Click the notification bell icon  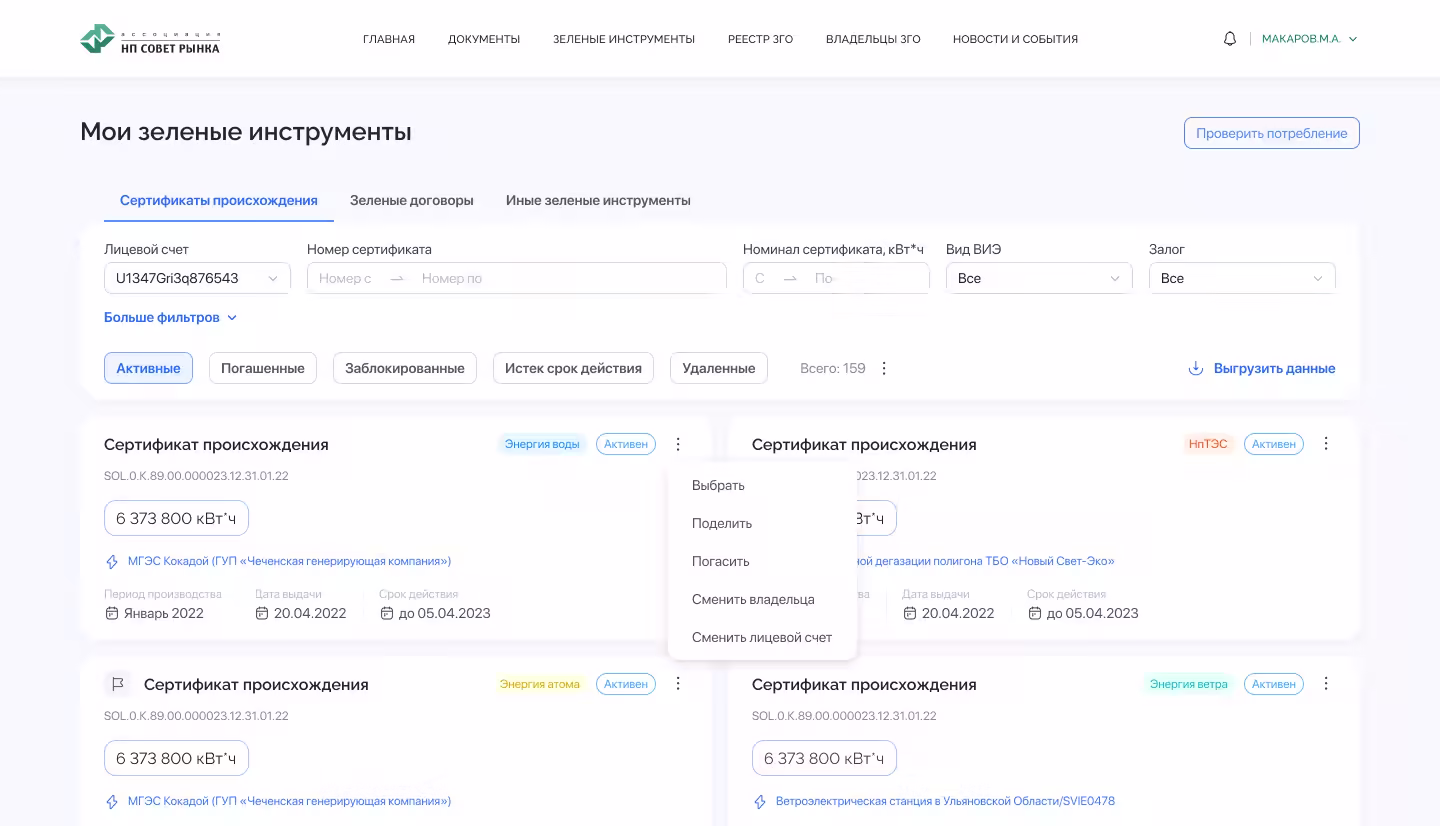1230,39
